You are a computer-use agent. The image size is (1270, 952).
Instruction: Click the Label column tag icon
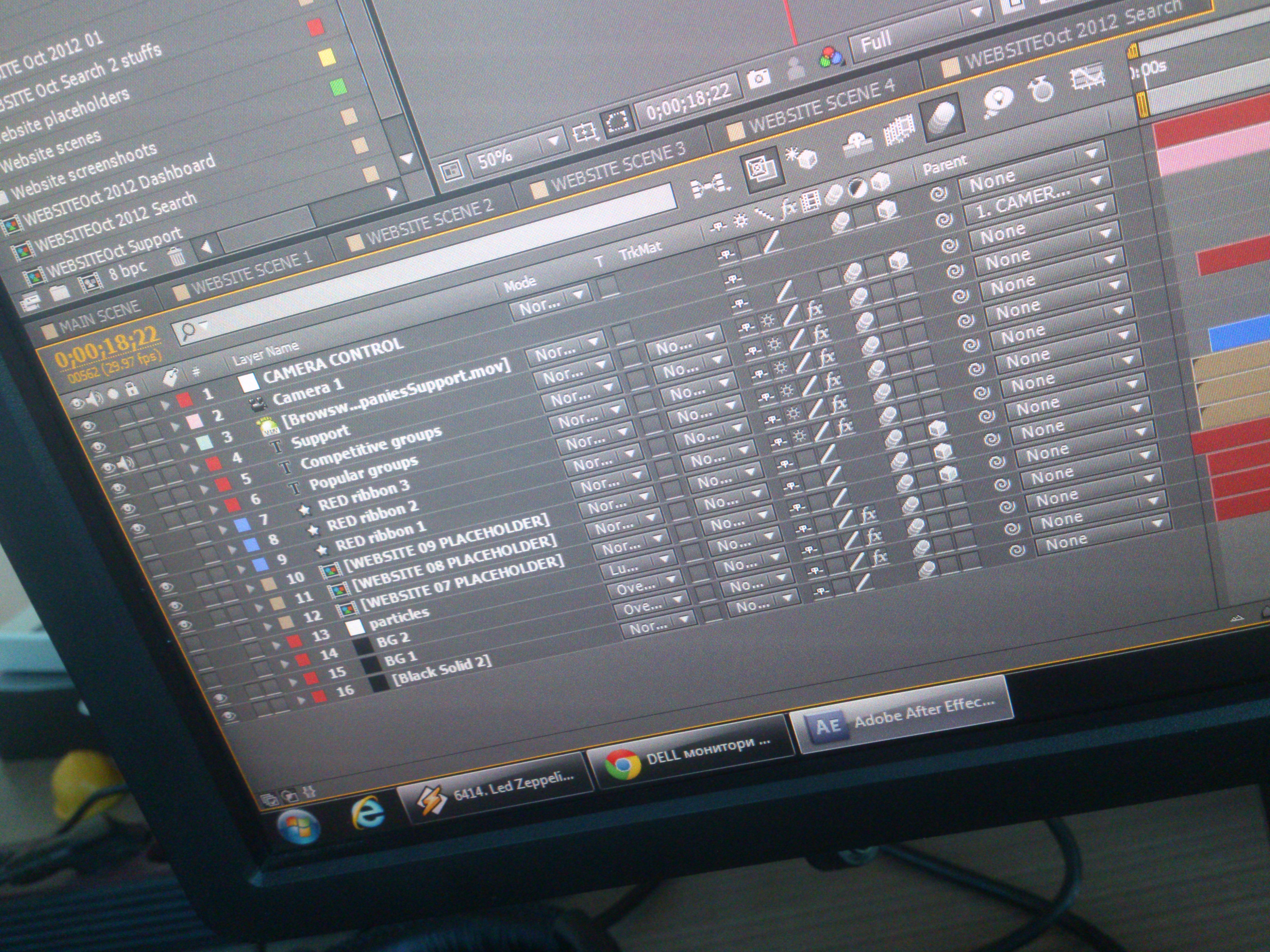(x=170, y=378)
